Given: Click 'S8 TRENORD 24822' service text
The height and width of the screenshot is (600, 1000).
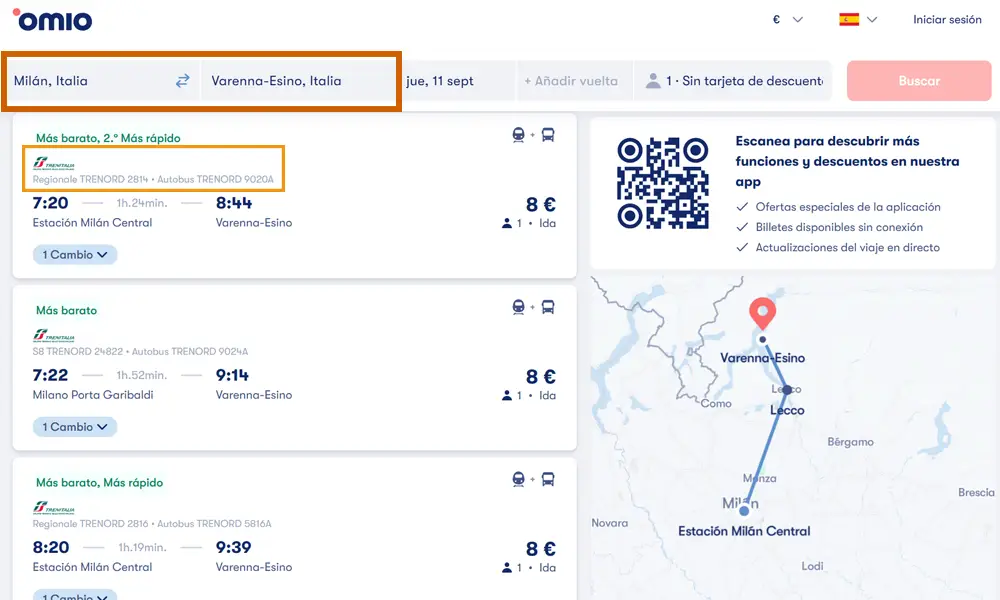Looking at the screenshot, I should point(78,351).
